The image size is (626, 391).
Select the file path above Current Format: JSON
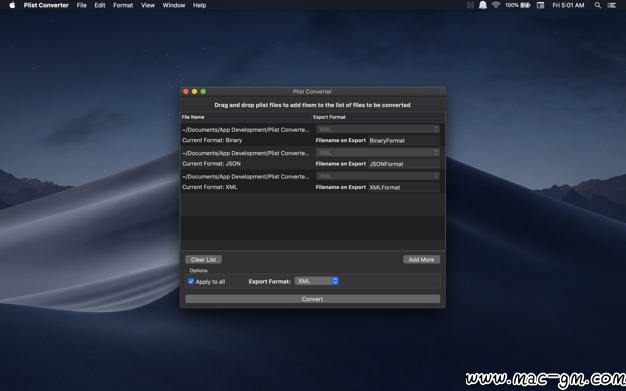click(246, 153)
